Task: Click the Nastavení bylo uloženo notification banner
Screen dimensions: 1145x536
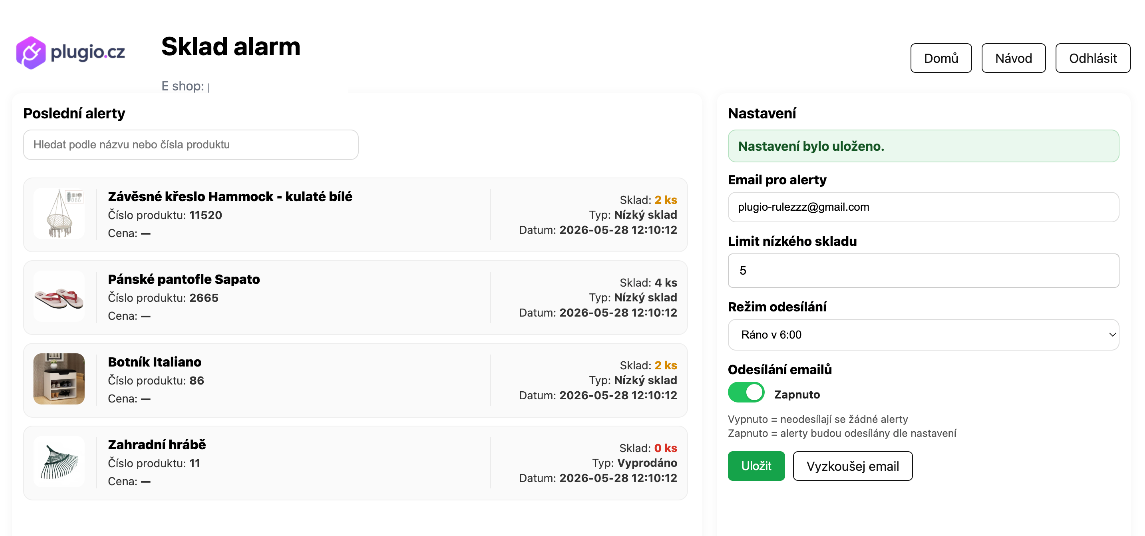Action: [924, 146]
